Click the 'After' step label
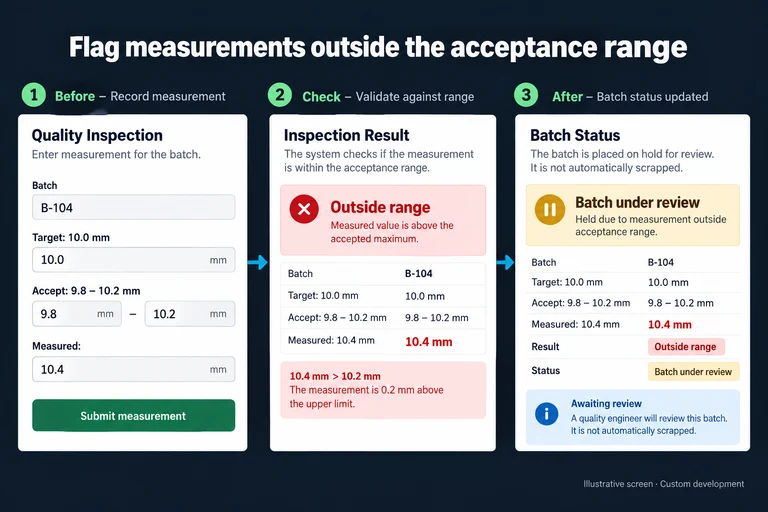Screen dimensions: 768x512 click(568, 97)
